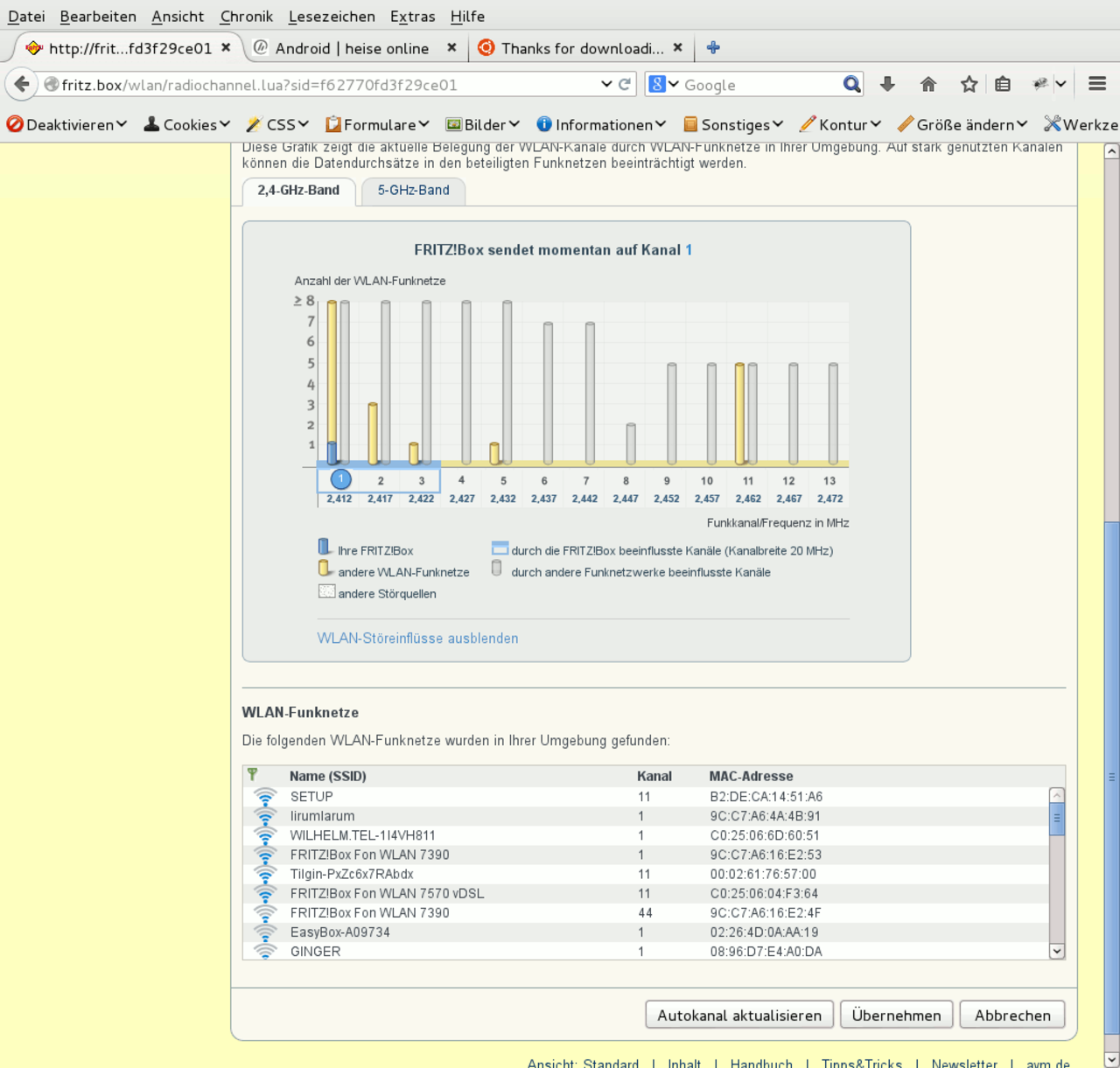Select the WILHELM.TEL-1I4VH811 network row
The image size is (1120, 1068).
tap(646, 834)
